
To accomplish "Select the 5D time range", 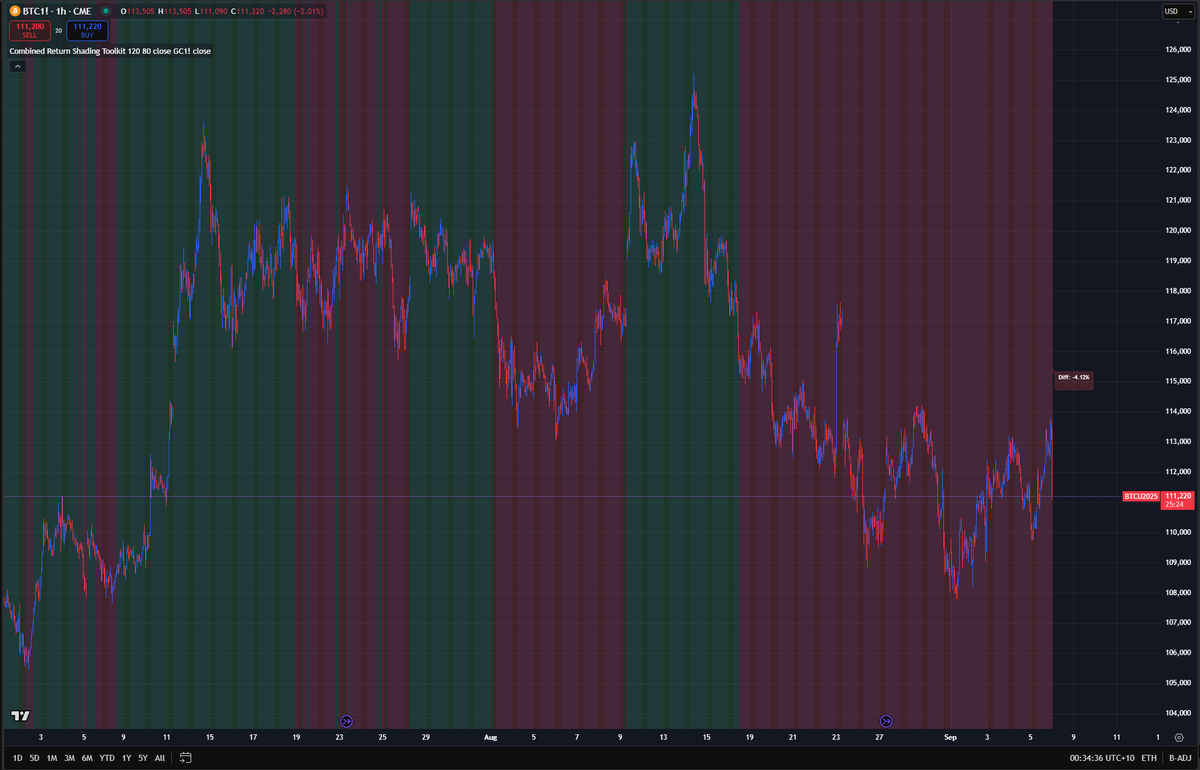I will click(35, 758).
